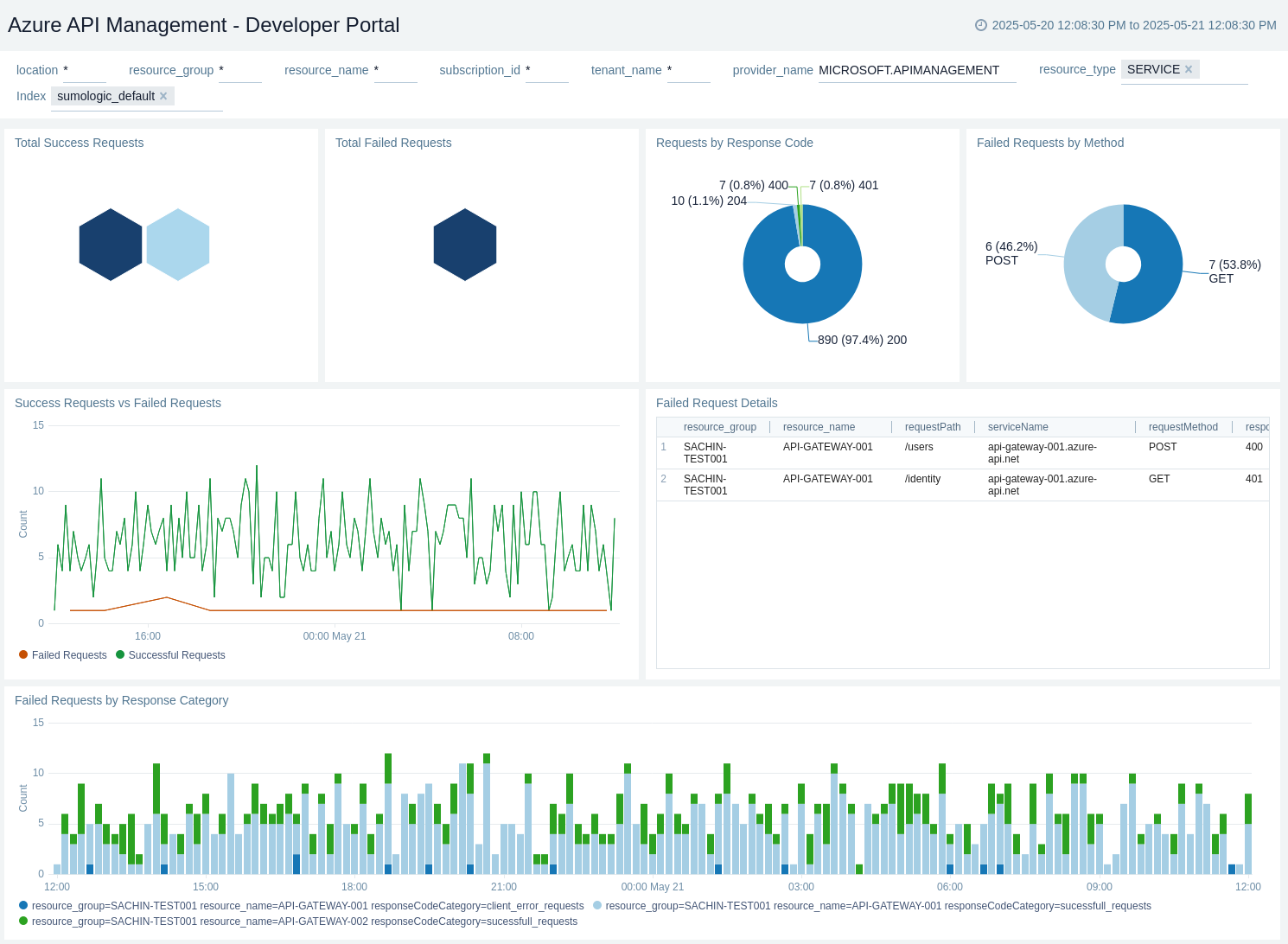Toggle API-GATEWAY-002 sucessfull_requests legend entry

[x=298, y=922]
